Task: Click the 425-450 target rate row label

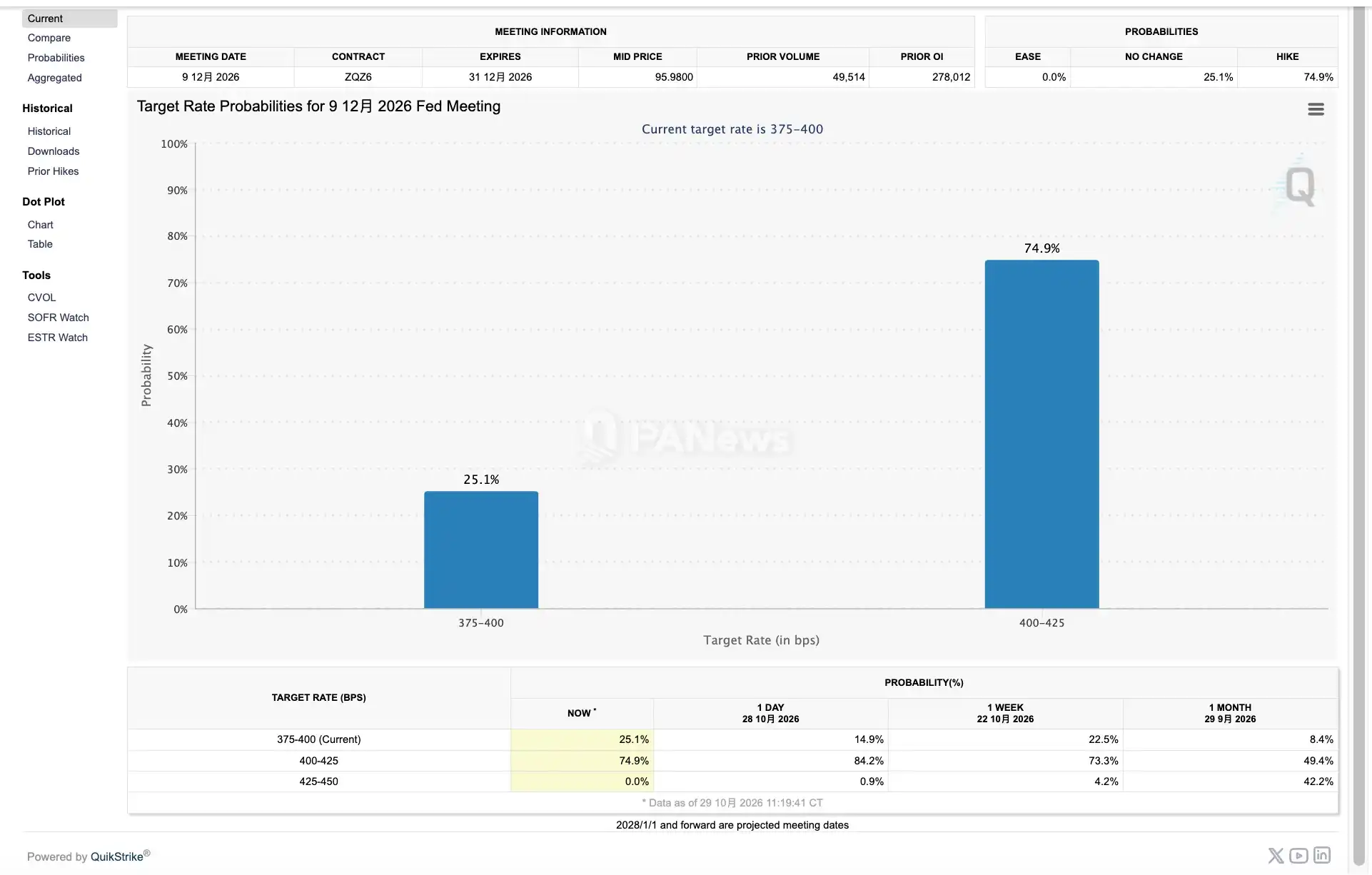Action: (x=319, y=782)
